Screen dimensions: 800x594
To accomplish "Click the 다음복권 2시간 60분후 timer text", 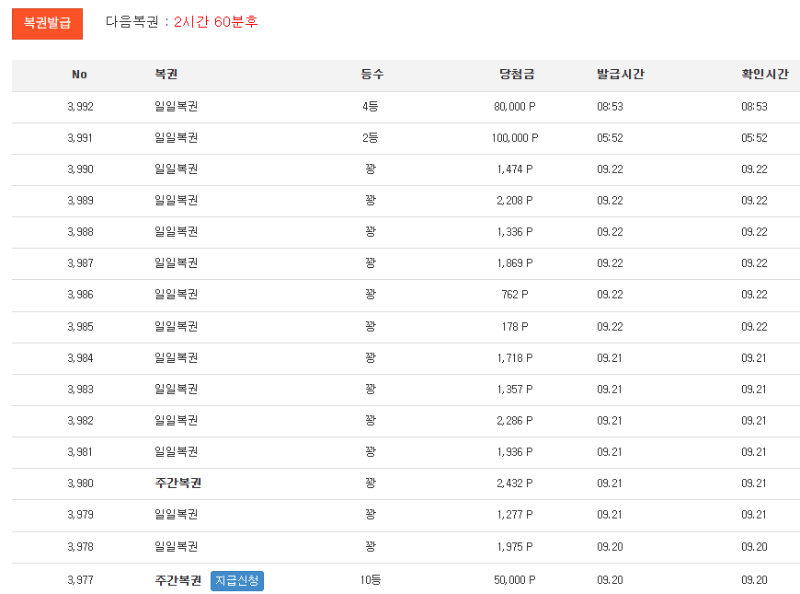I will pos(182,22).
